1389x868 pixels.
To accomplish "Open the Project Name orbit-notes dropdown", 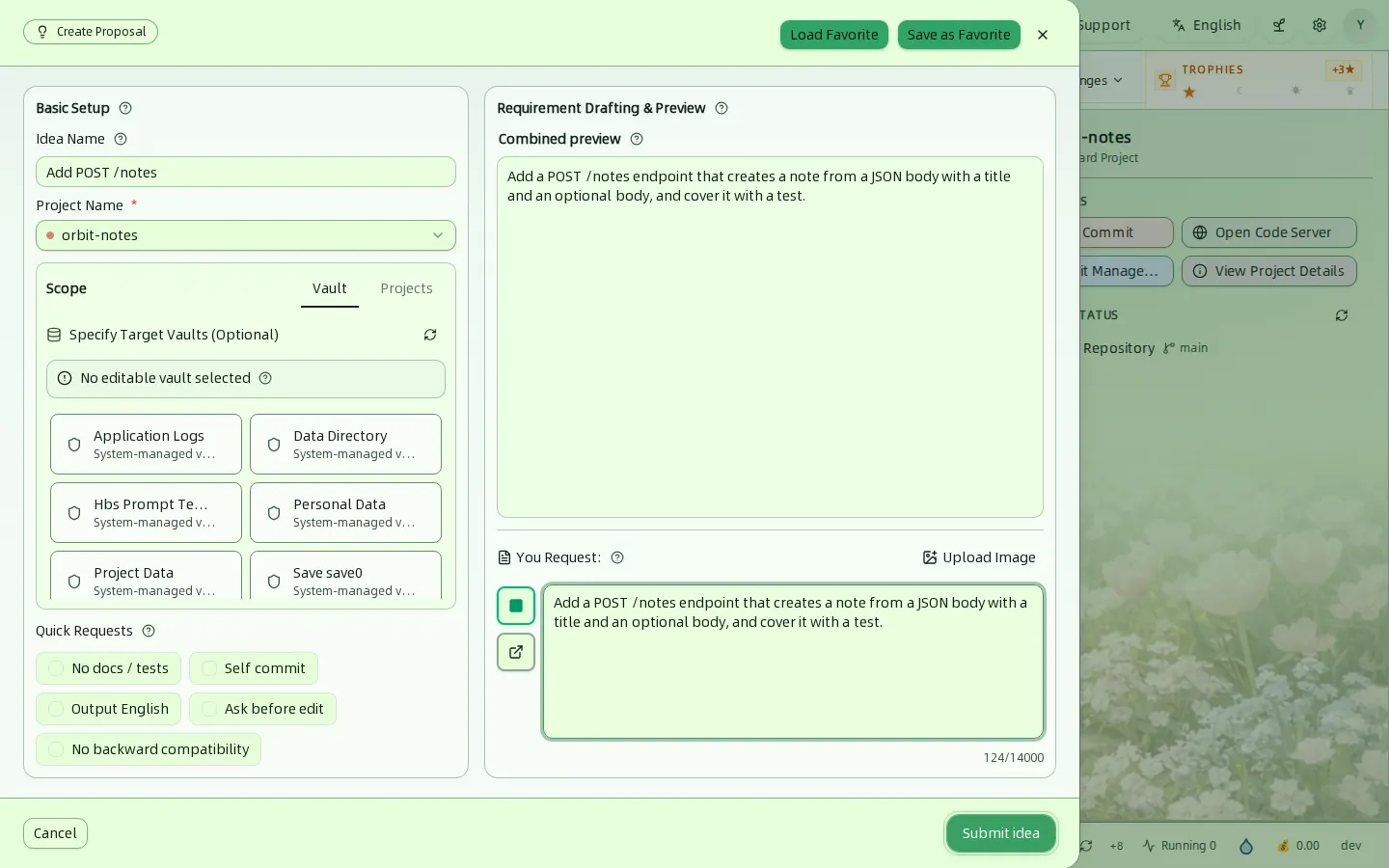I will (x=246, y=235).
